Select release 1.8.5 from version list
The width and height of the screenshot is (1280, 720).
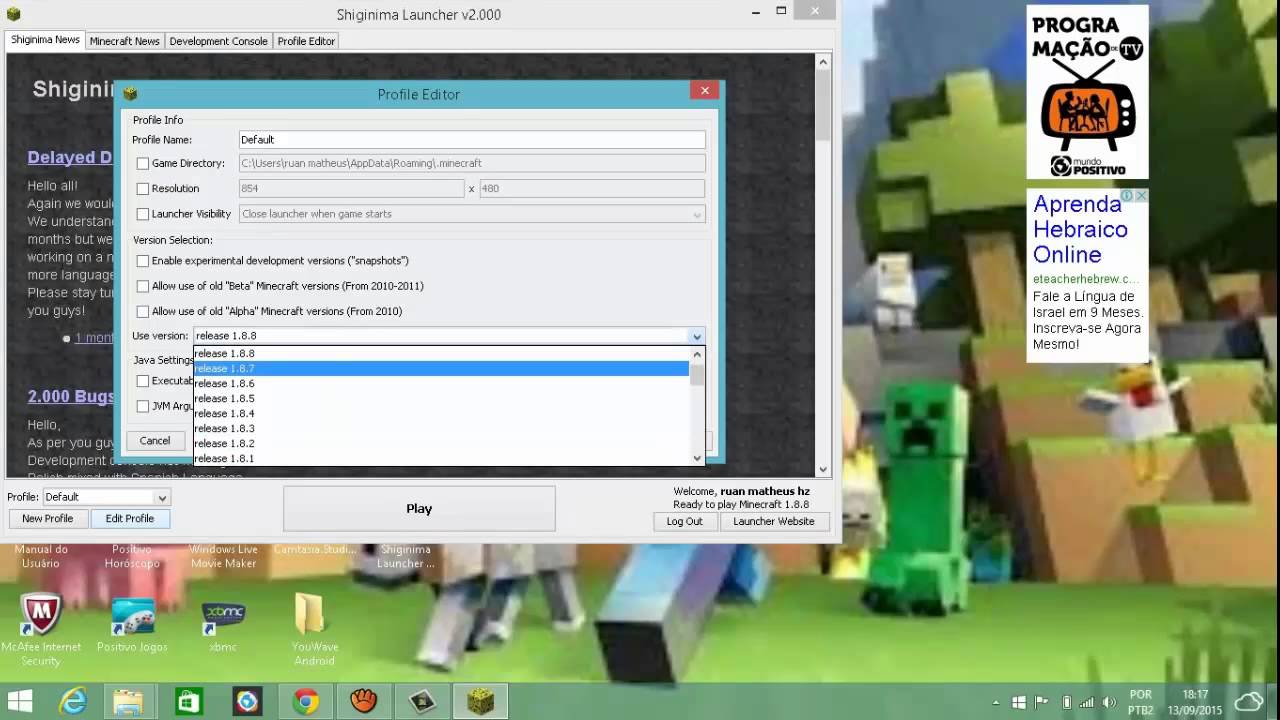click(441, 398)
